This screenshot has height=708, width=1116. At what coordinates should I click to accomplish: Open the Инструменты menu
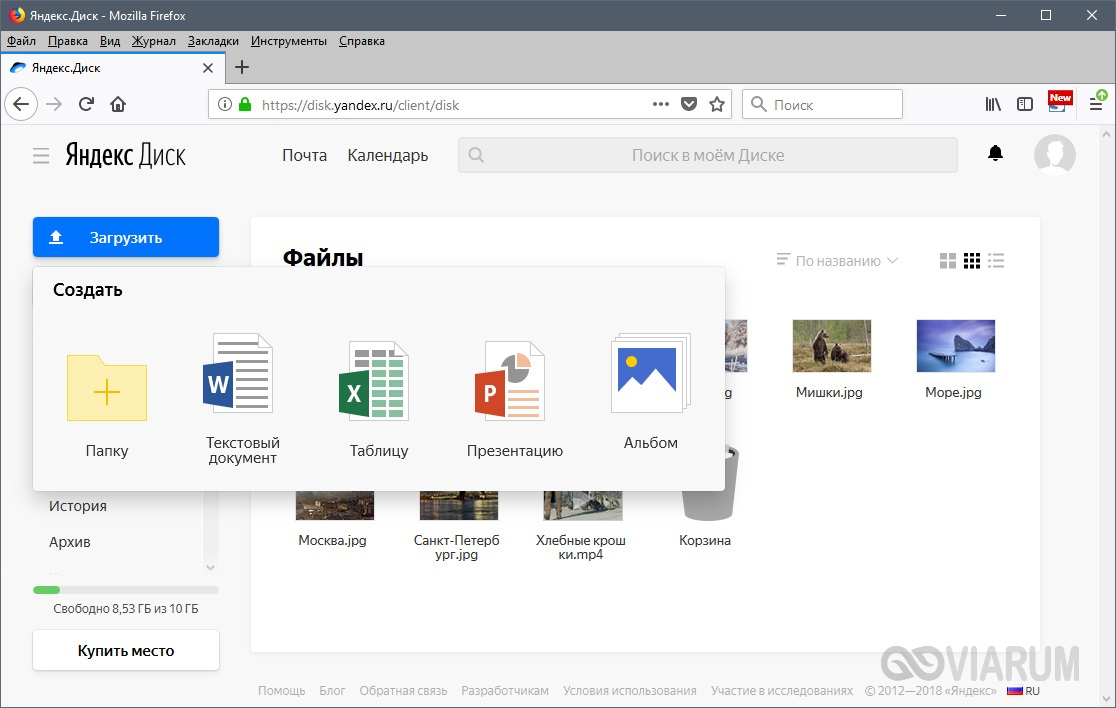(x=289, y=41)
